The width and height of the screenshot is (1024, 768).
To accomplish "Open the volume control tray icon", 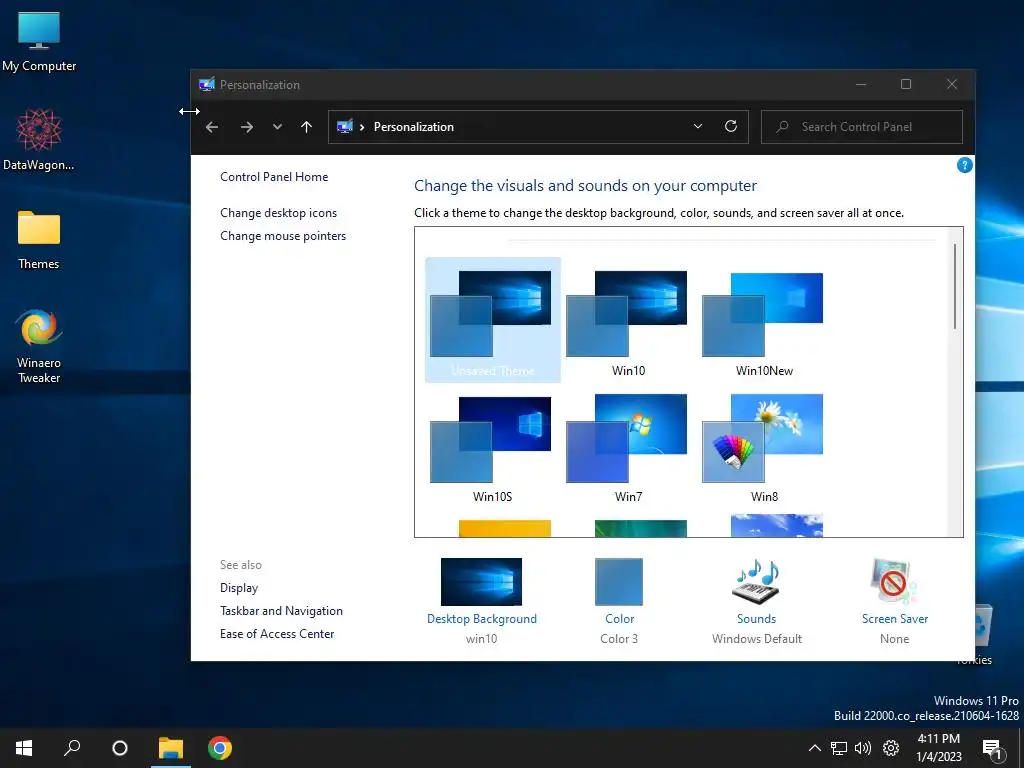I will coord(863,748).
